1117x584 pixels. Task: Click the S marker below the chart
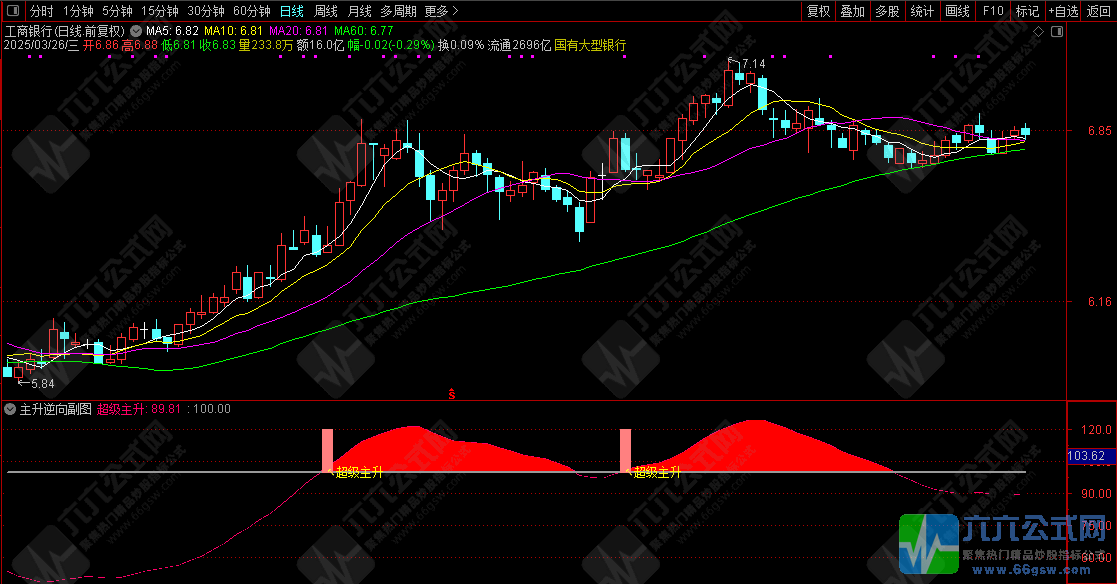[452, 394]
